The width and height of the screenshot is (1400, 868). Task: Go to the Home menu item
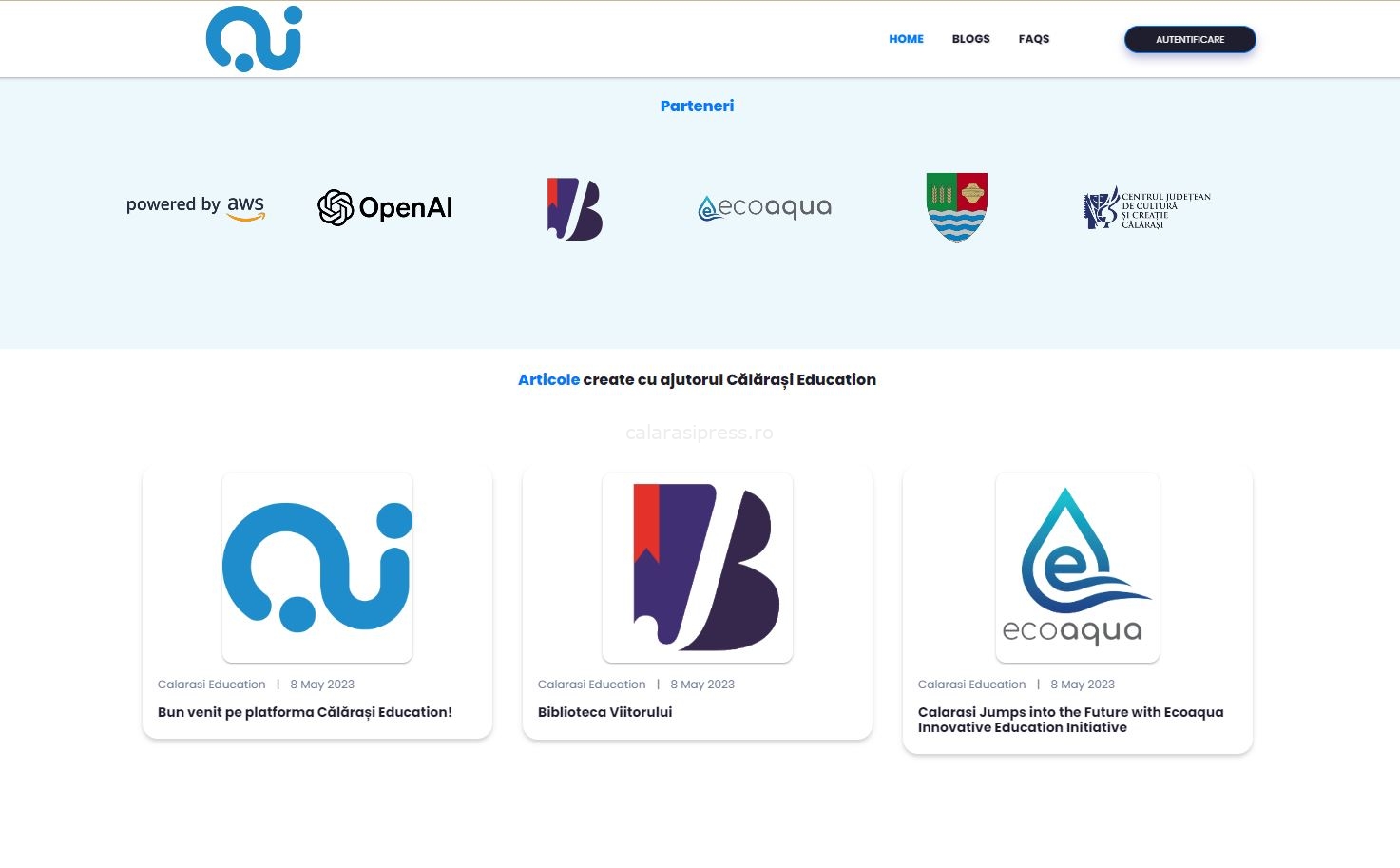(906, 39)
